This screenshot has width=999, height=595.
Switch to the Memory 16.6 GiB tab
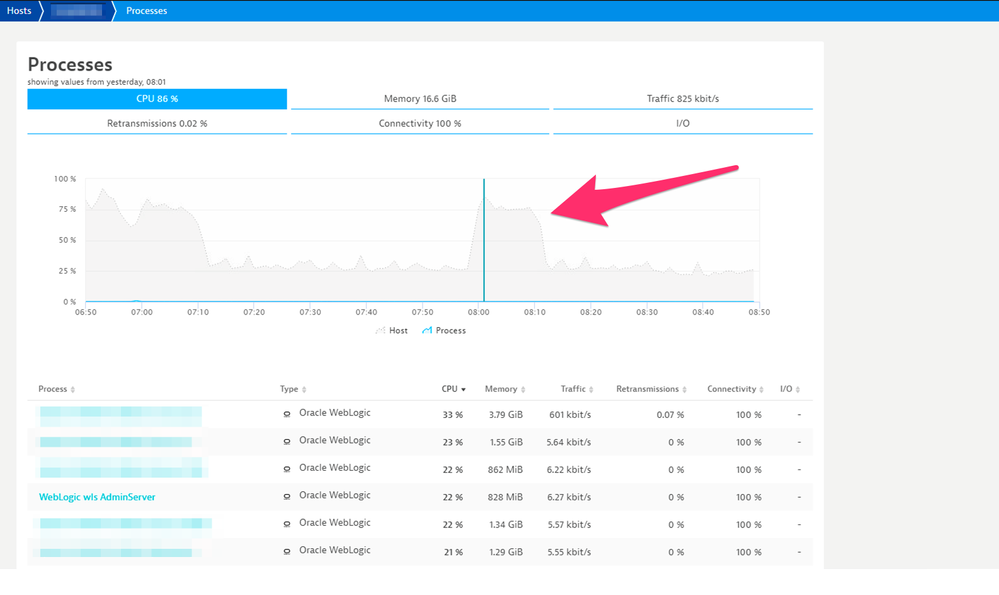click(x=420, y=99)
